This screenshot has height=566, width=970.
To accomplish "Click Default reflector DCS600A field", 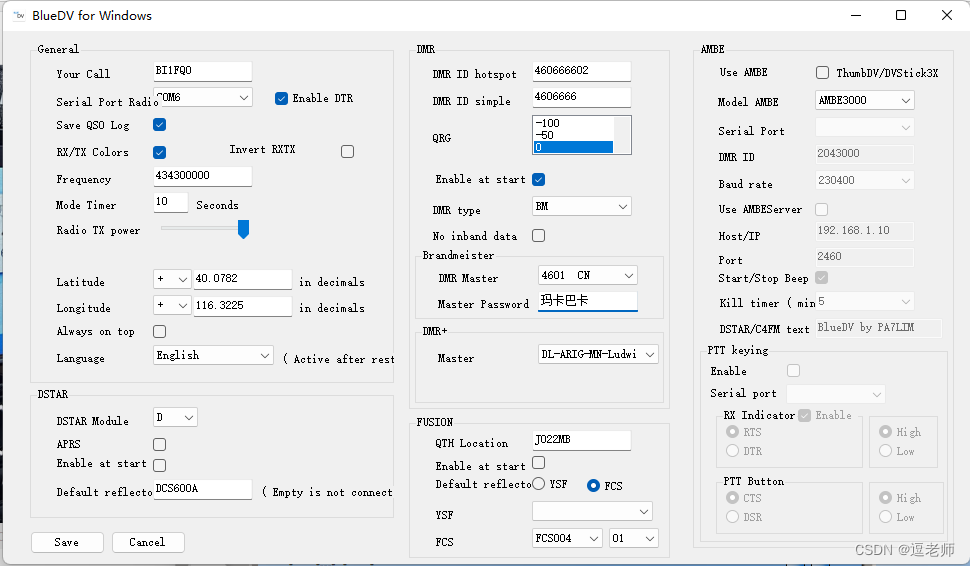I will point(203,489).
